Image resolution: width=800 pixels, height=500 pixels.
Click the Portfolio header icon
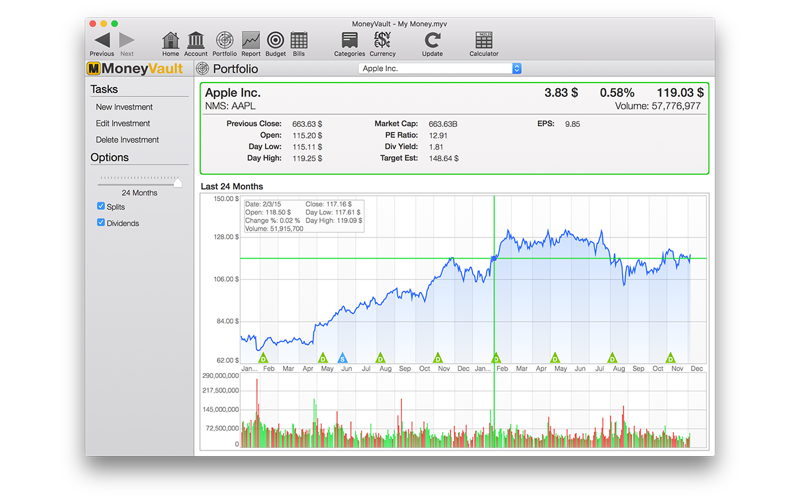(x=203, y=68)
